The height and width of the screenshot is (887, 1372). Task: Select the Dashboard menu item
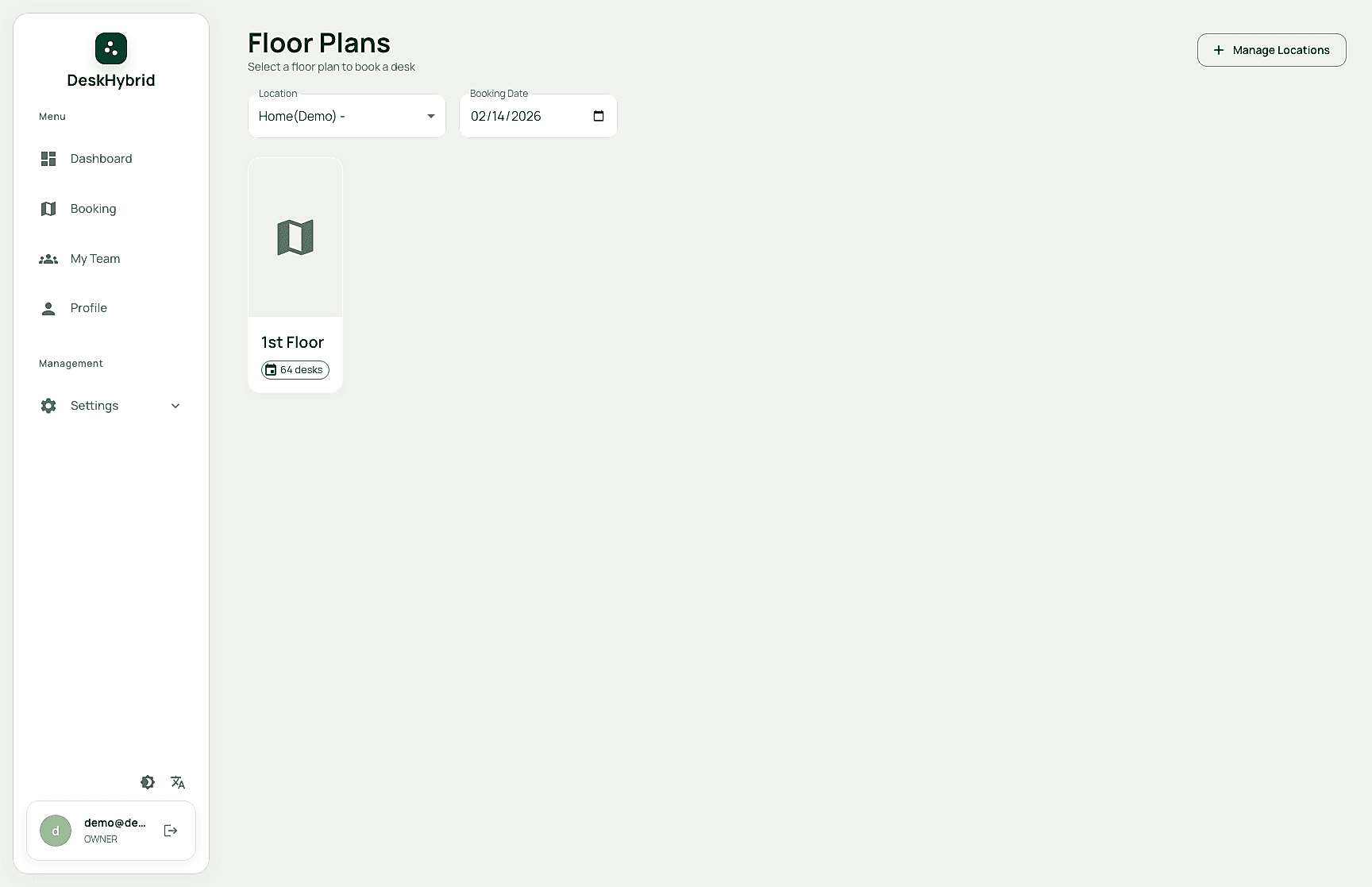click(x=101, y=158)
